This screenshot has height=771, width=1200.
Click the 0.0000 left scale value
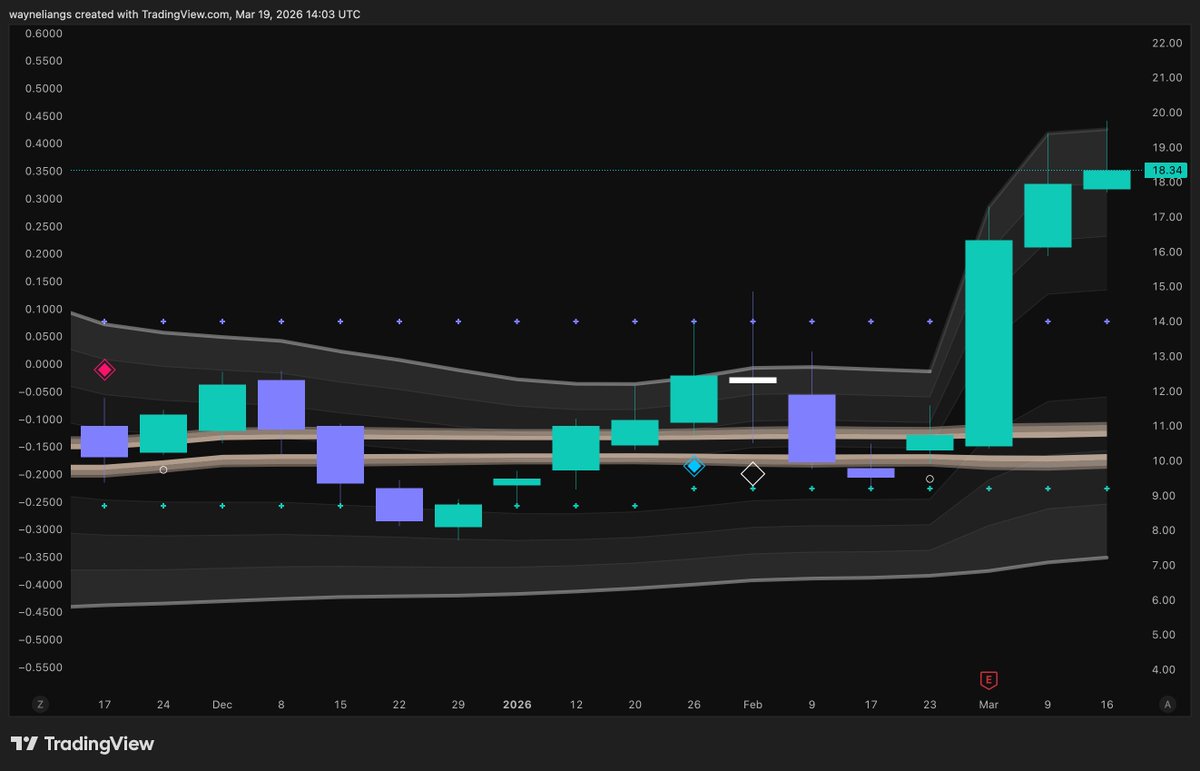pyautogui.click(x=43, y=364)
